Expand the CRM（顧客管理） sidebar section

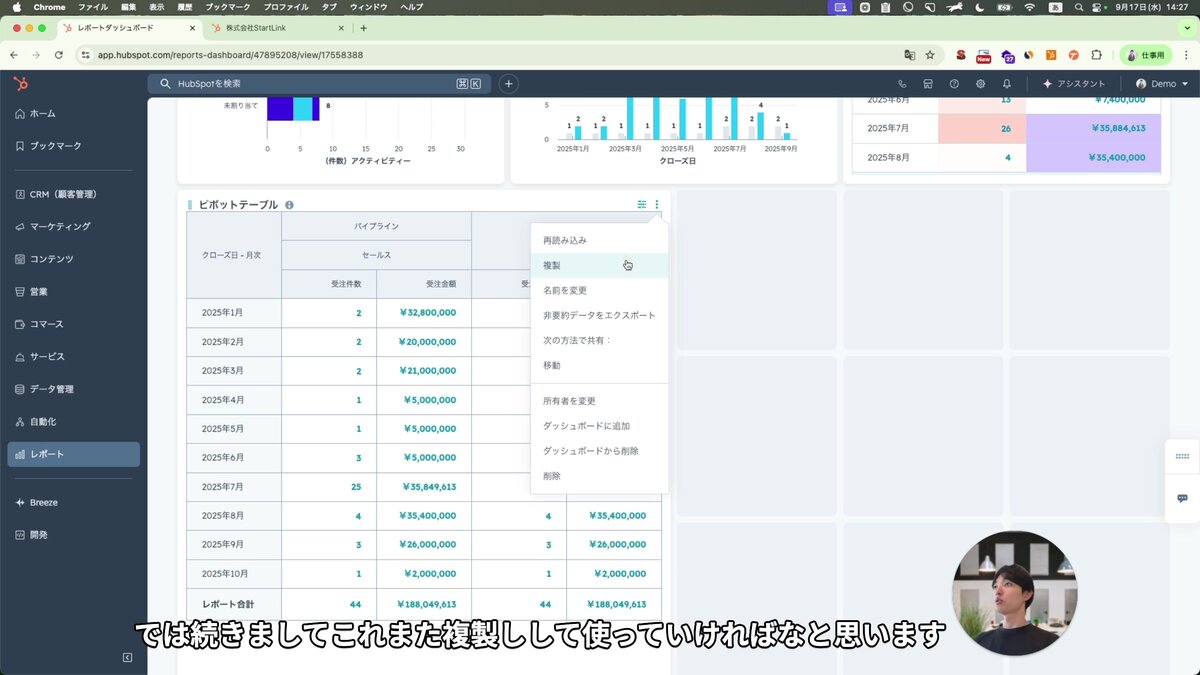click(x=62, y=194)
